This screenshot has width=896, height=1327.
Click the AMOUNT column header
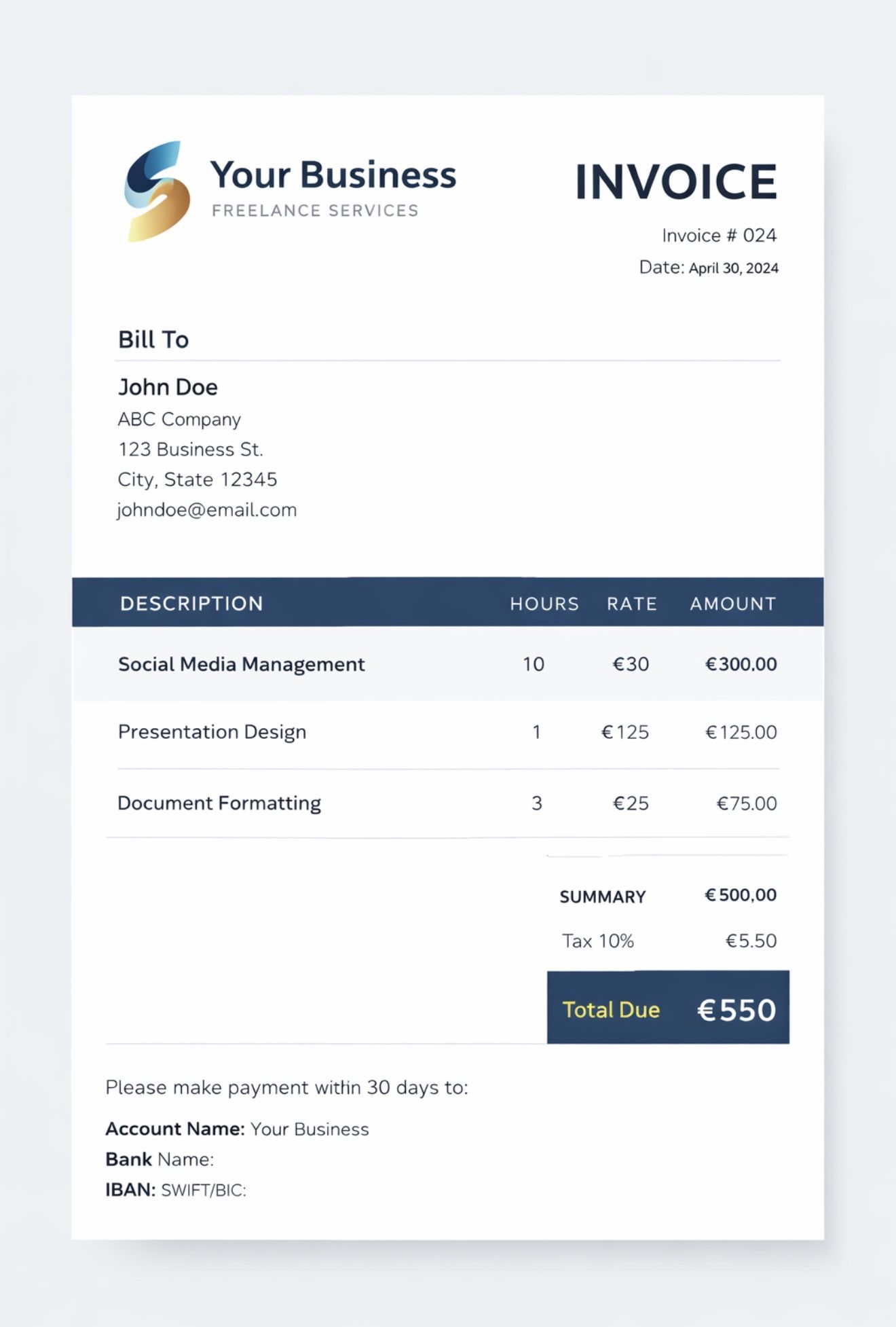pos(733,604)
